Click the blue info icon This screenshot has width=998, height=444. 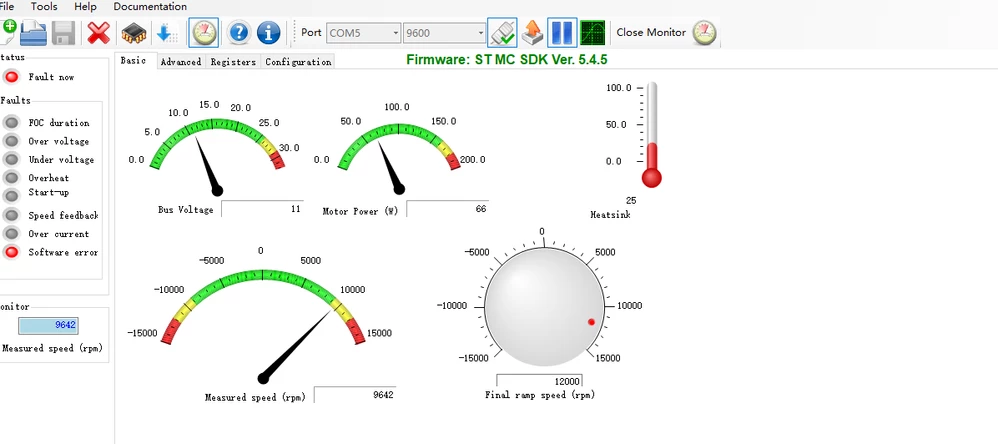(x=269, y=32)
